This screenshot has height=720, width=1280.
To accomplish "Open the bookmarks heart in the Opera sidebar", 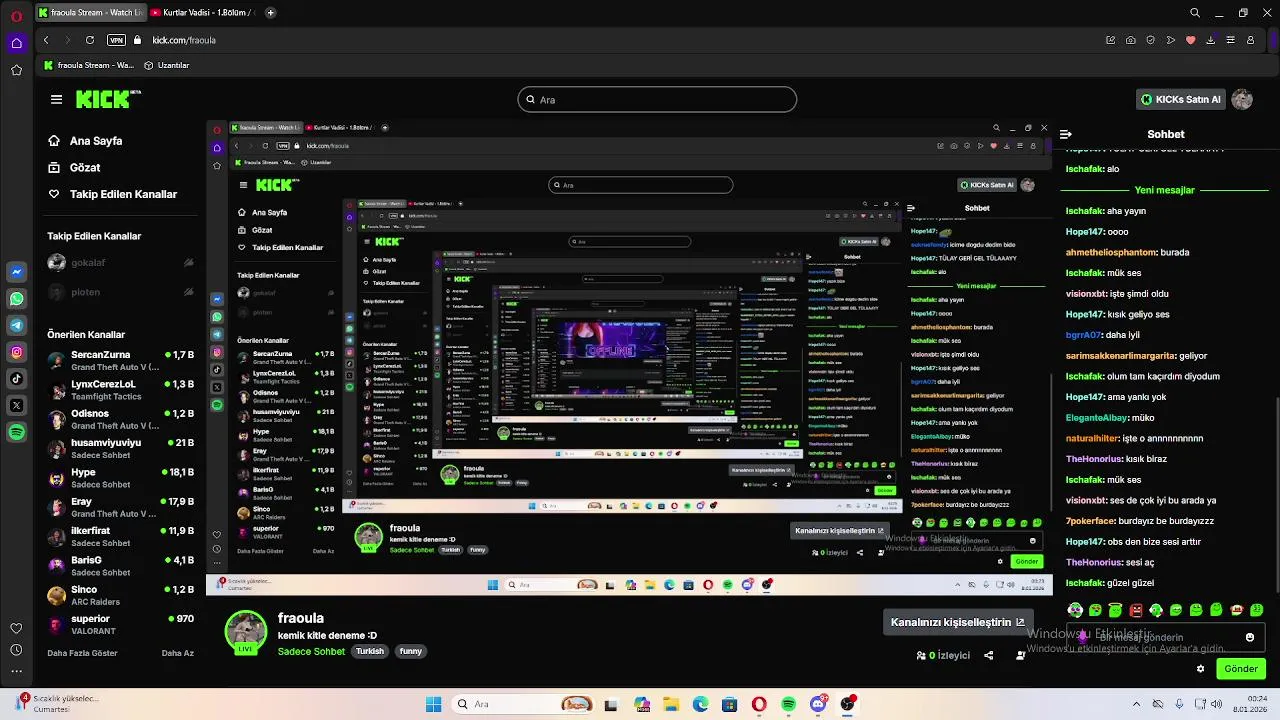I will 16,628.
